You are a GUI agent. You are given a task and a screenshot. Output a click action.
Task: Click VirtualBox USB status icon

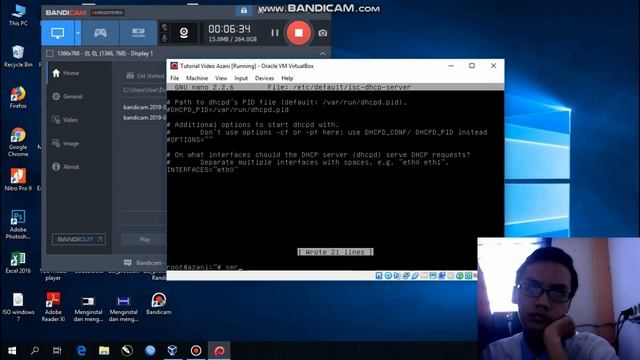(415, 276)
